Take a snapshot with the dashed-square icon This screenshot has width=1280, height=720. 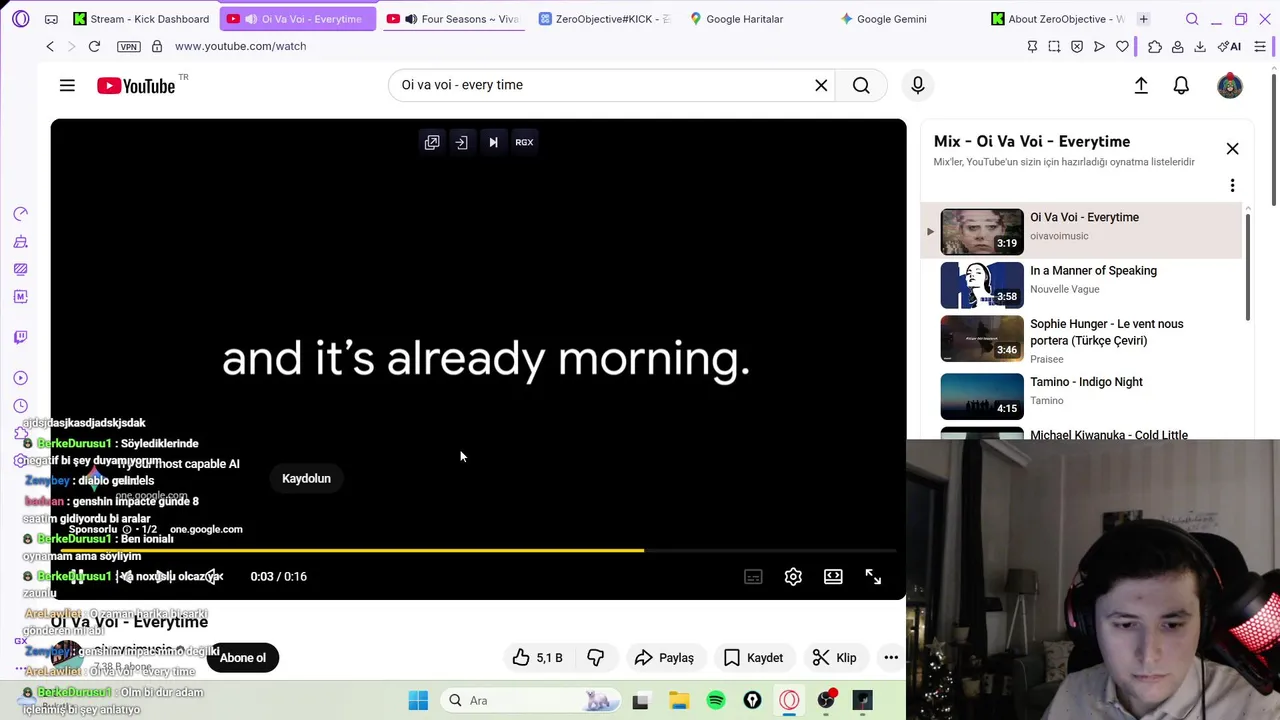(x=1054, y=46)
